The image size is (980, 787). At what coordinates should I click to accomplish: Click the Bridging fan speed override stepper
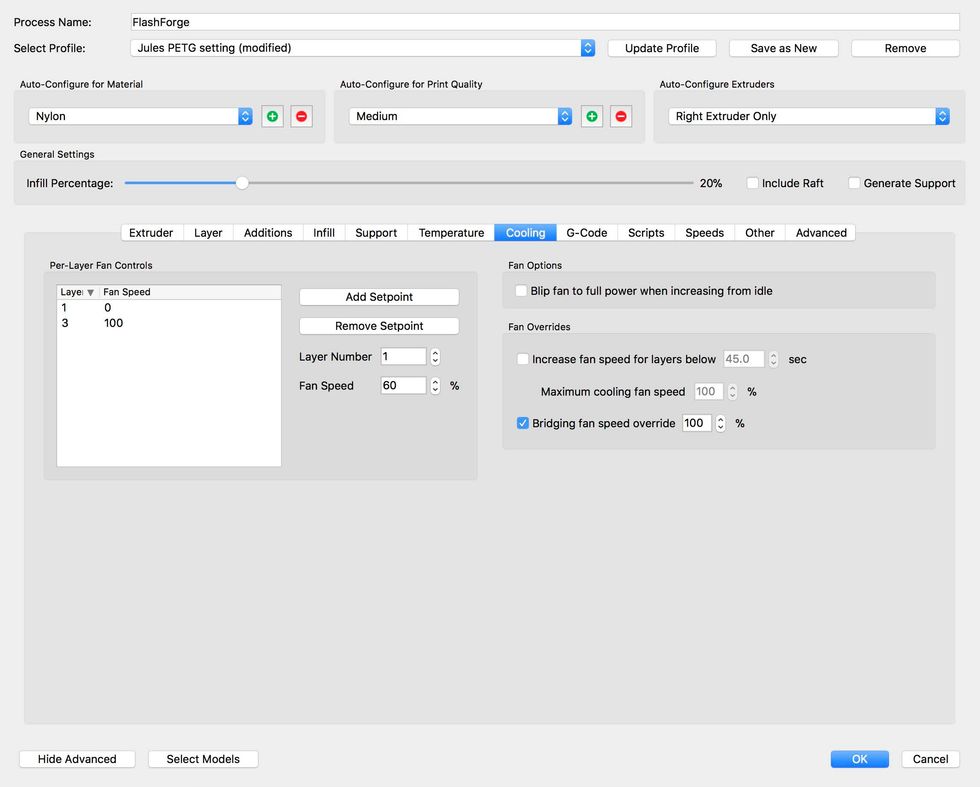[720, 423]
